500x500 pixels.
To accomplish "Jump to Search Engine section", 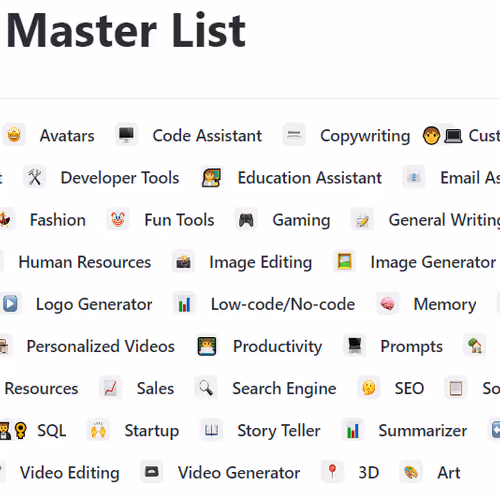I will tap(284, 390).
